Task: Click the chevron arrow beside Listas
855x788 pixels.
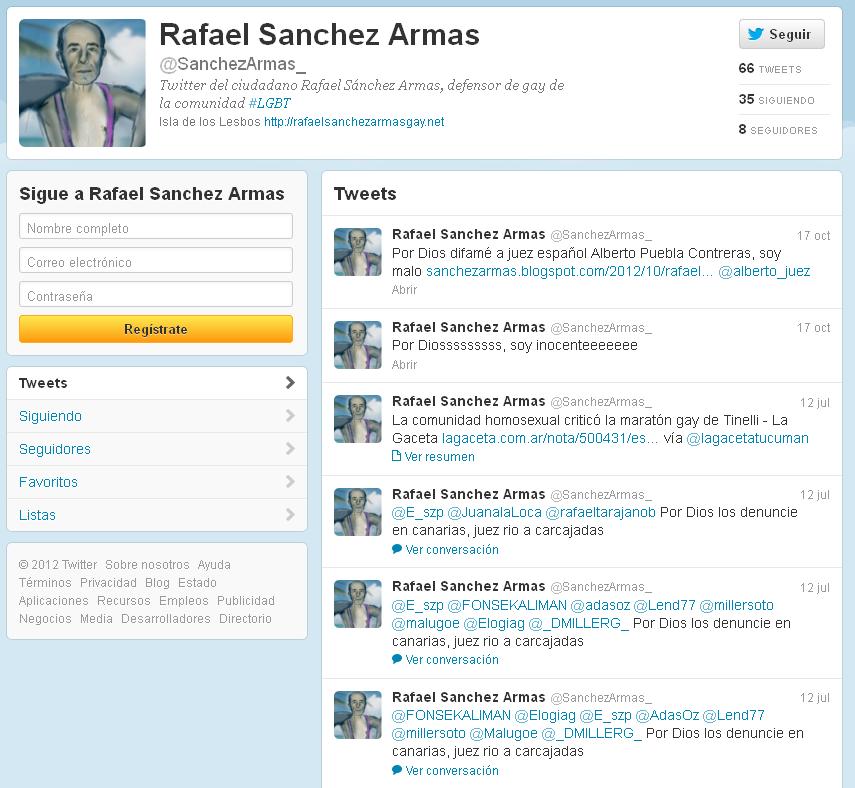Action: (x=290, y=515)
